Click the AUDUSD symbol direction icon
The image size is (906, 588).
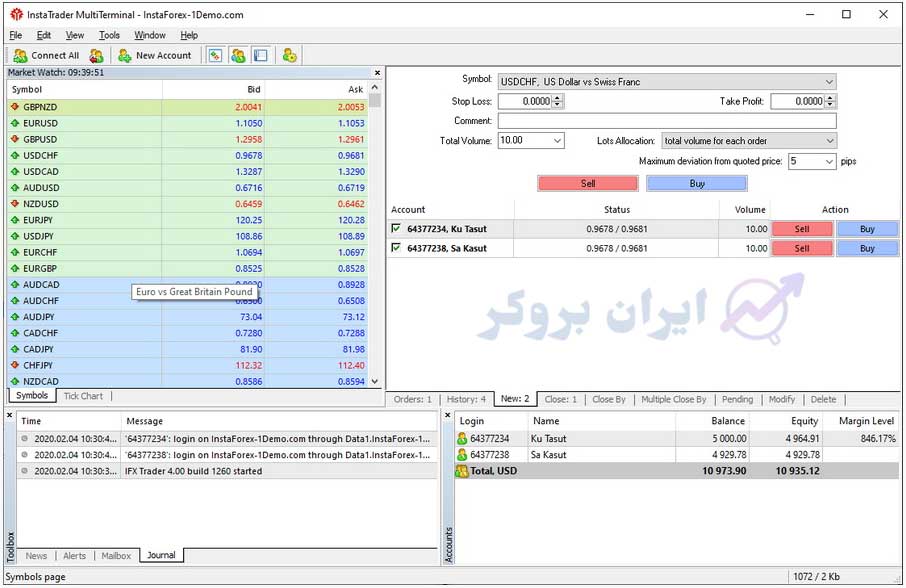(15, 188)
